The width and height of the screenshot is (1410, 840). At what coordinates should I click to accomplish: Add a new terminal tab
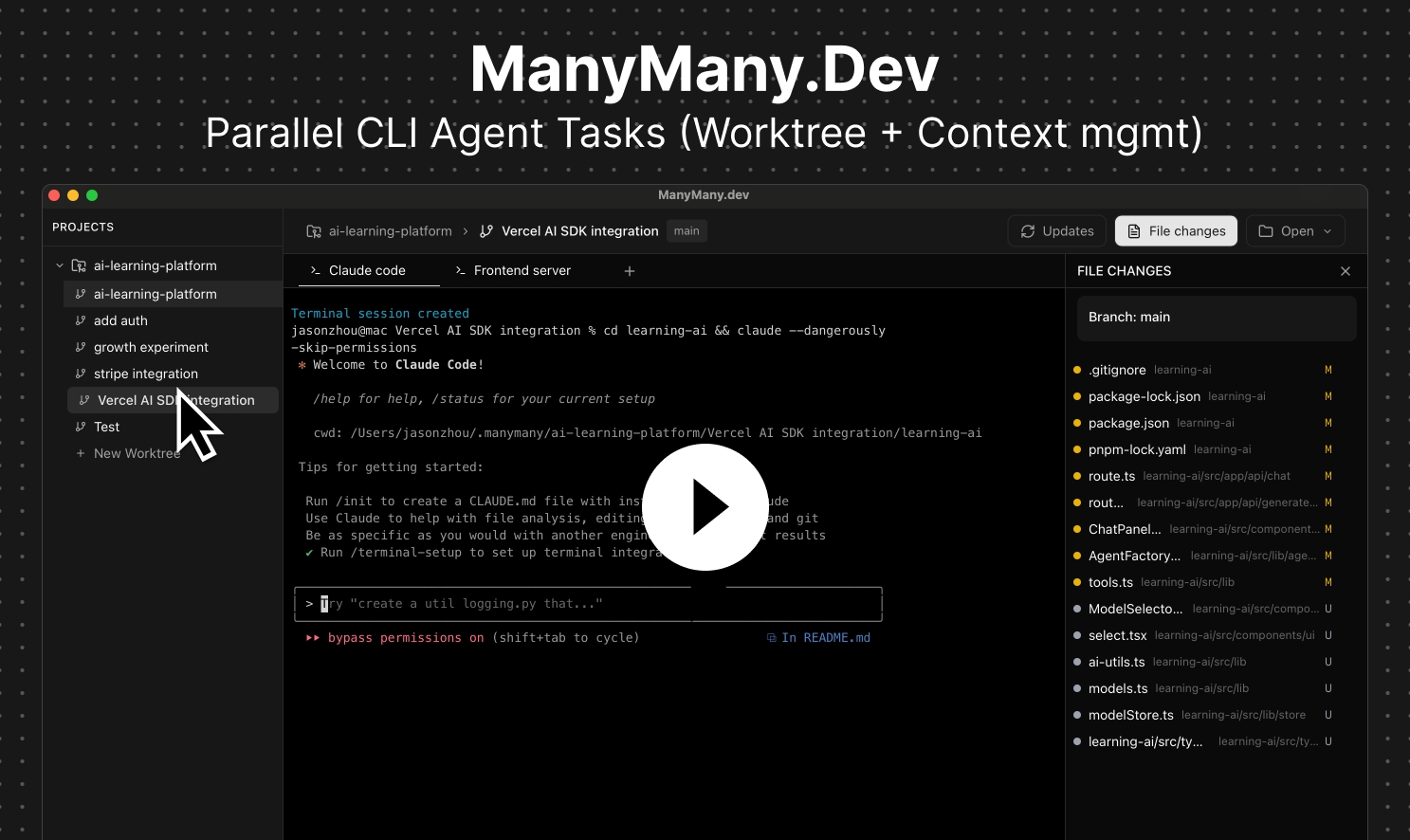click(x=630, y=271)
